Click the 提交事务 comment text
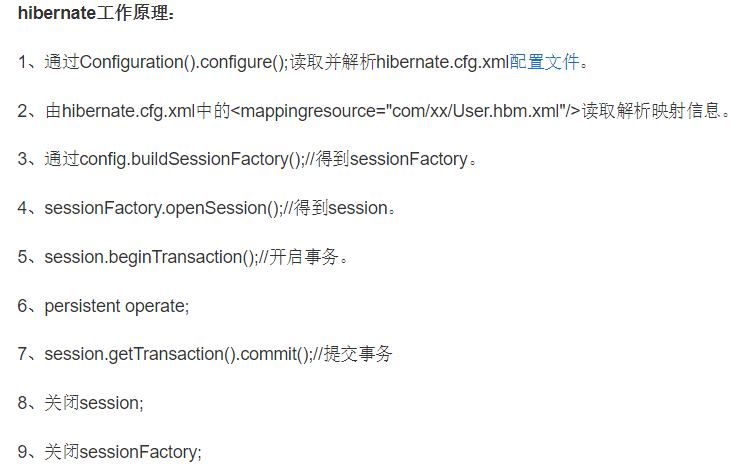738x468 pixels. pos(358,354)
